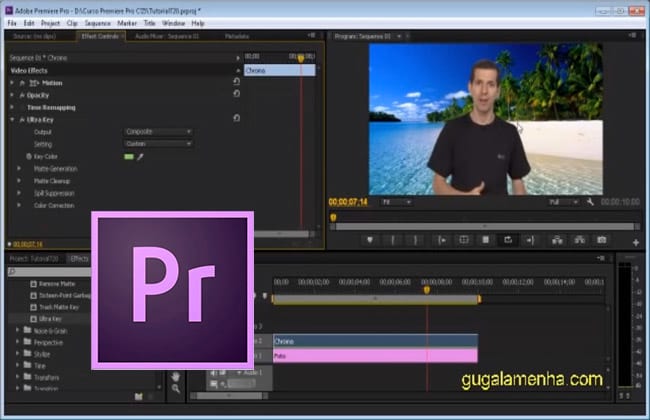Switch to the Metadata tab
The height and width of the screenshot is (420, 650).
237,36
